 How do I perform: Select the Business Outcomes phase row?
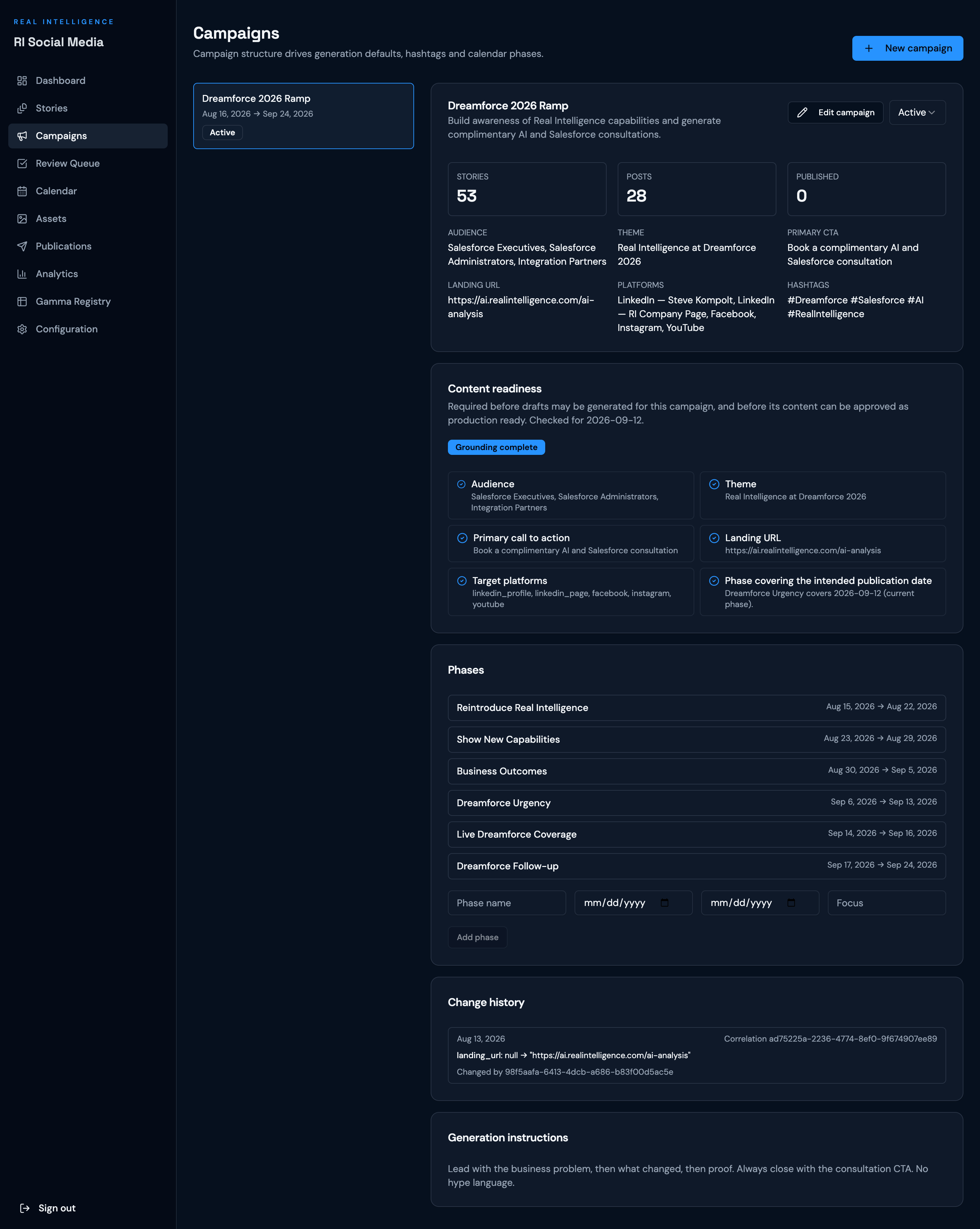coord(697,771)
